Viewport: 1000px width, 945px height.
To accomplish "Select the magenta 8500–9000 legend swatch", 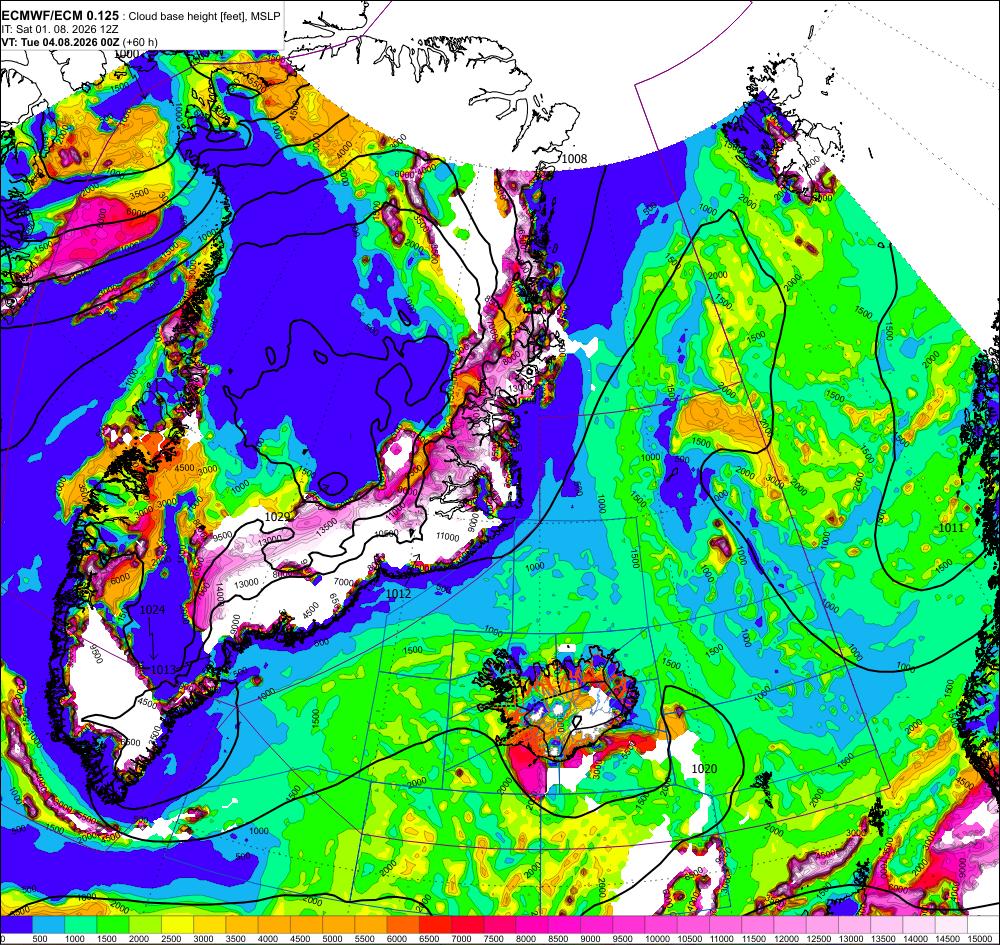I will pyautogui.click(x=564, y=925).
